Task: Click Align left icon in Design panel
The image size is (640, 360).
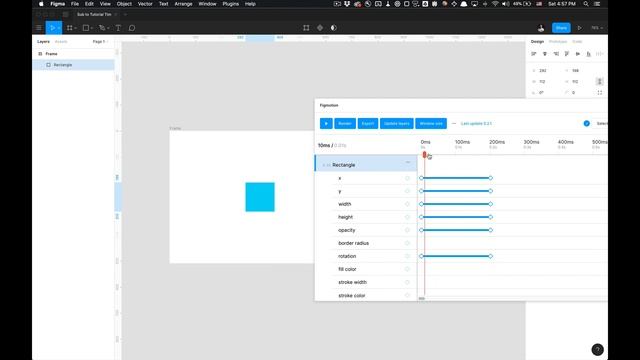Action: click(x=533, y=54)
